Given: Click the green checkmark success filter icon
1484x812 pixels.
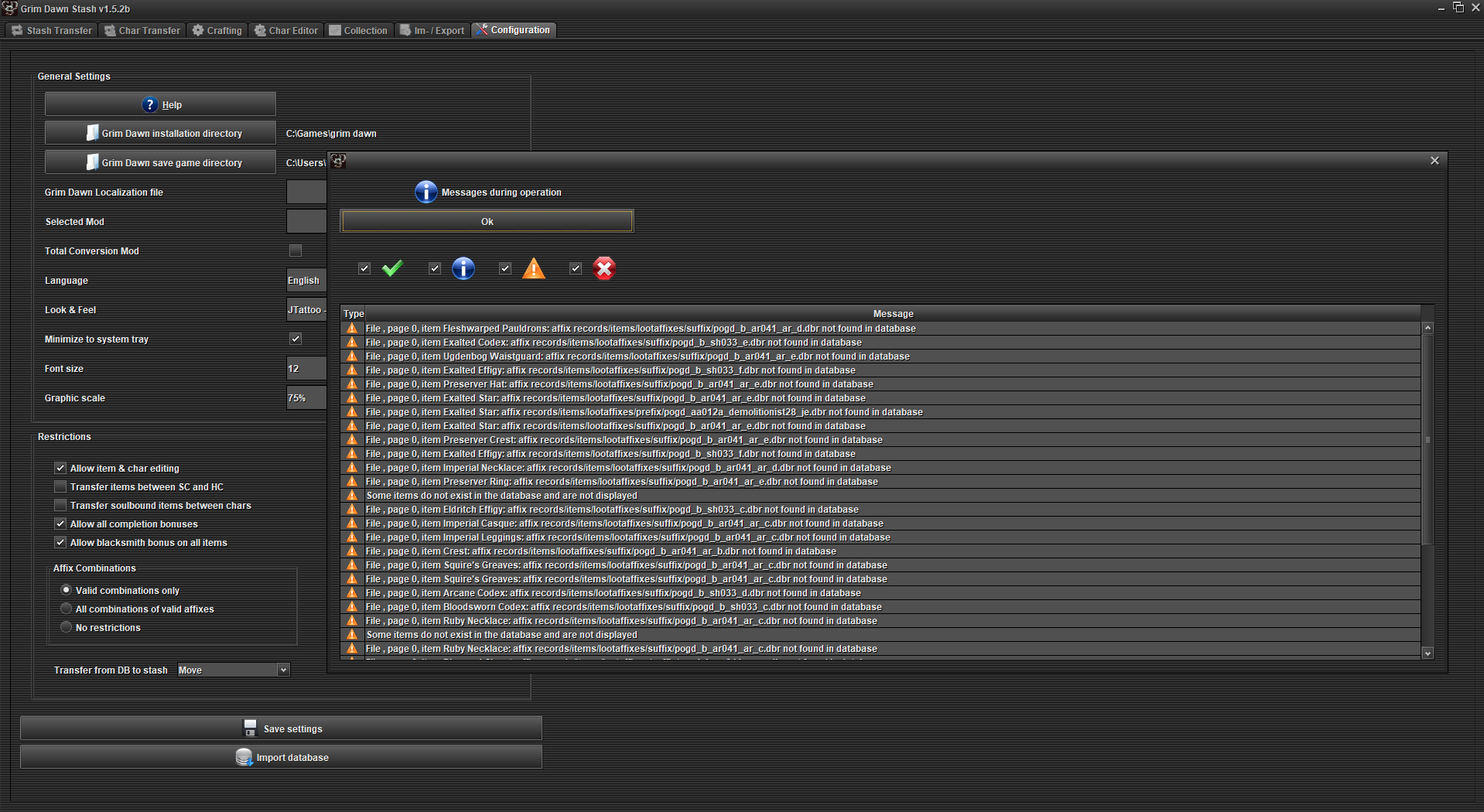Looking at the screenshot, I should [x=392, y=268].
